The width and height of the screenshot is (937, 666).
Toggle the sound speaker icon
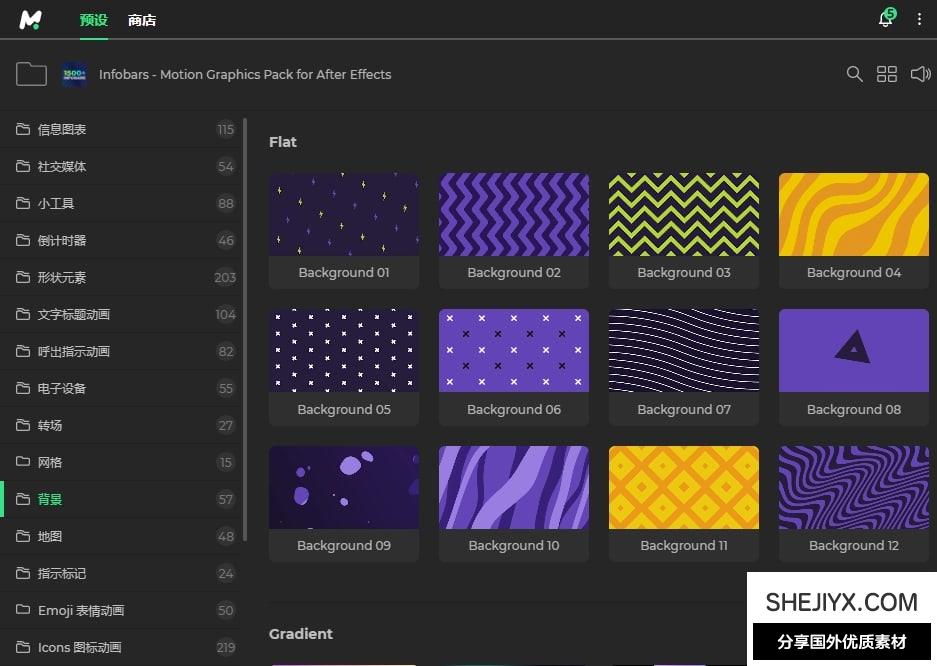[x=920, y=74]
